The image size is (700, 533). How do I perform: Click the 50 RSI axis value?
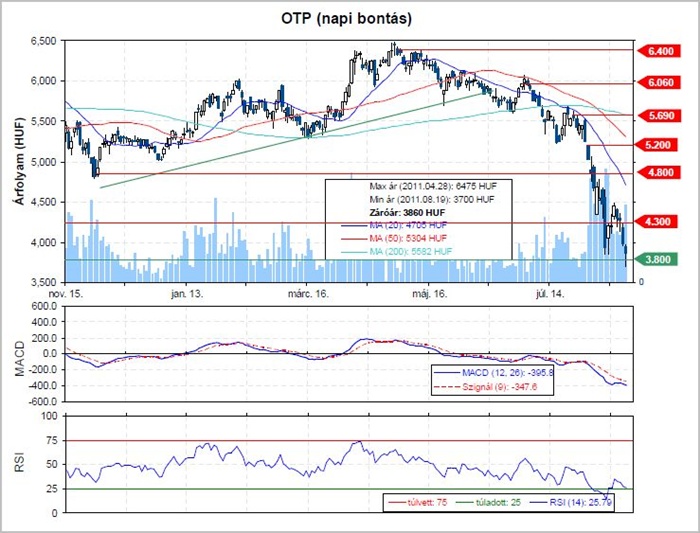52,465
